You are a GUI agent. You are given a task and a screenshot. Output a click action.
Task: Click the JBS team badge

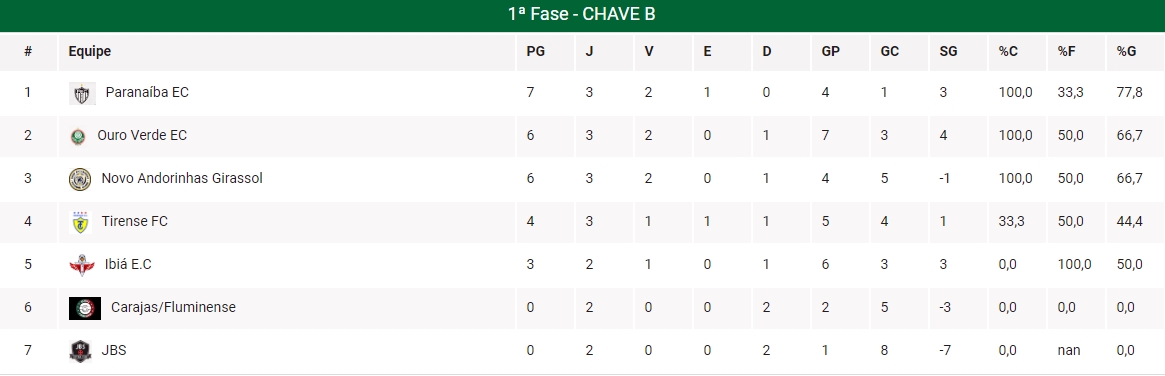[x=79, y=351]
